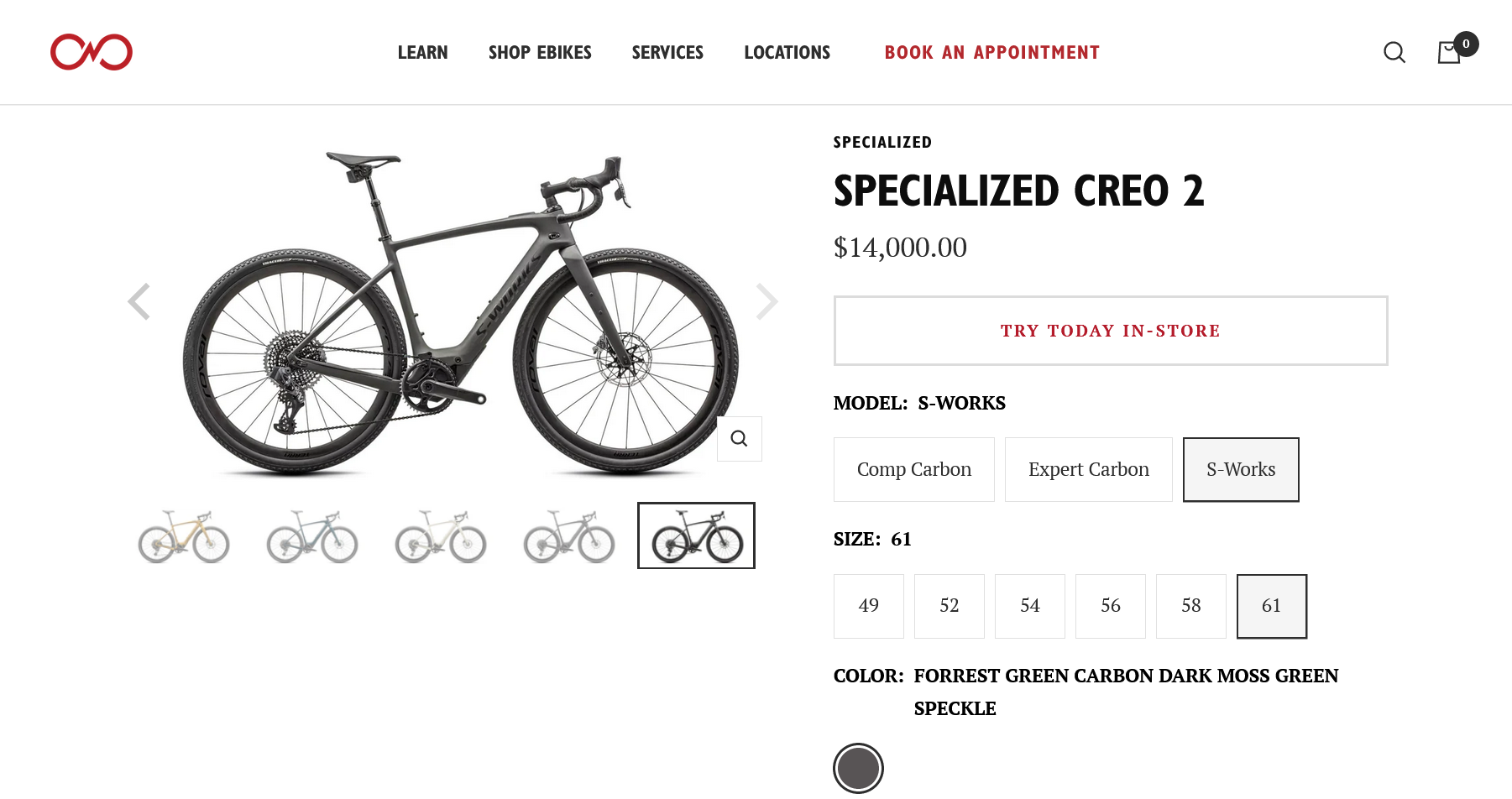Pick frame size 49
Viewport: 1512px width, 799px height.
[868, 605]
